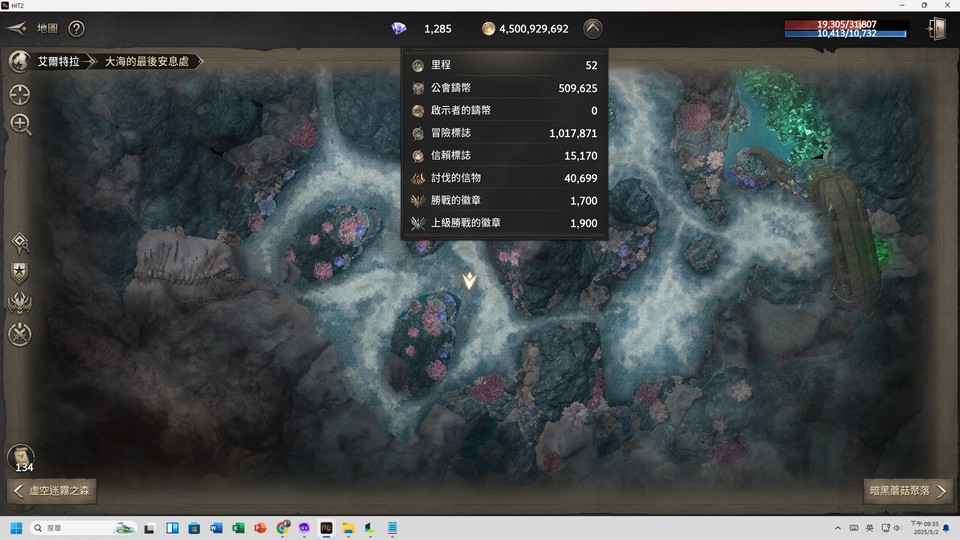Viewport: 960px width, 540px height.
Task: Click the HP and MP status bar
Action: 846,29
